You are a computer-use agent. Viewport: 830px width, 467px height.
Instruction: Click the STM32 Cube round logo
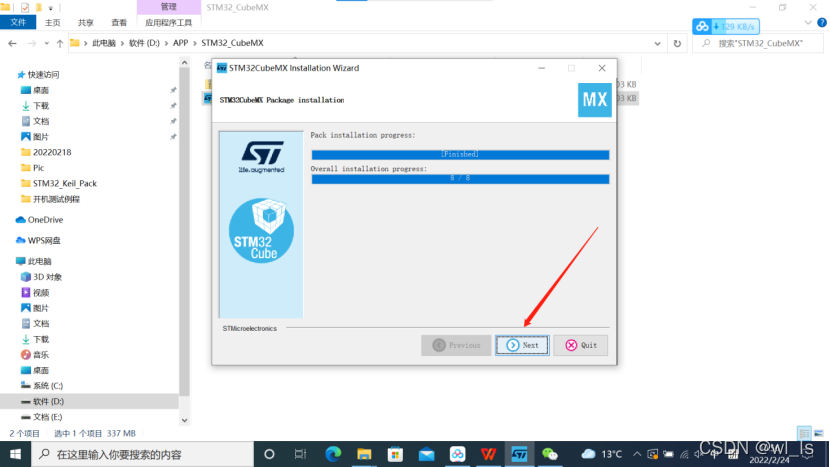click(261, 231)
